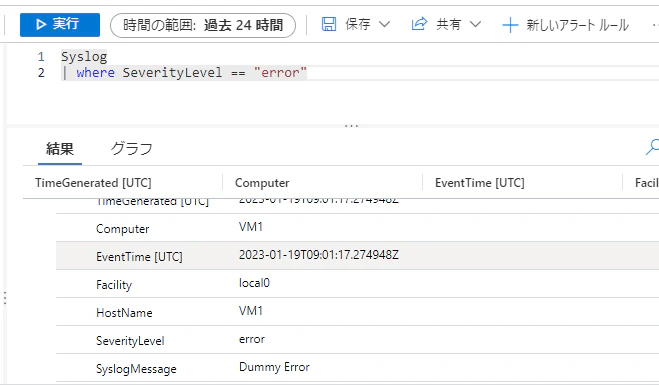Create 新しいアラート ルール
Screen dimensions: 659x385
(x=577, y=25)
